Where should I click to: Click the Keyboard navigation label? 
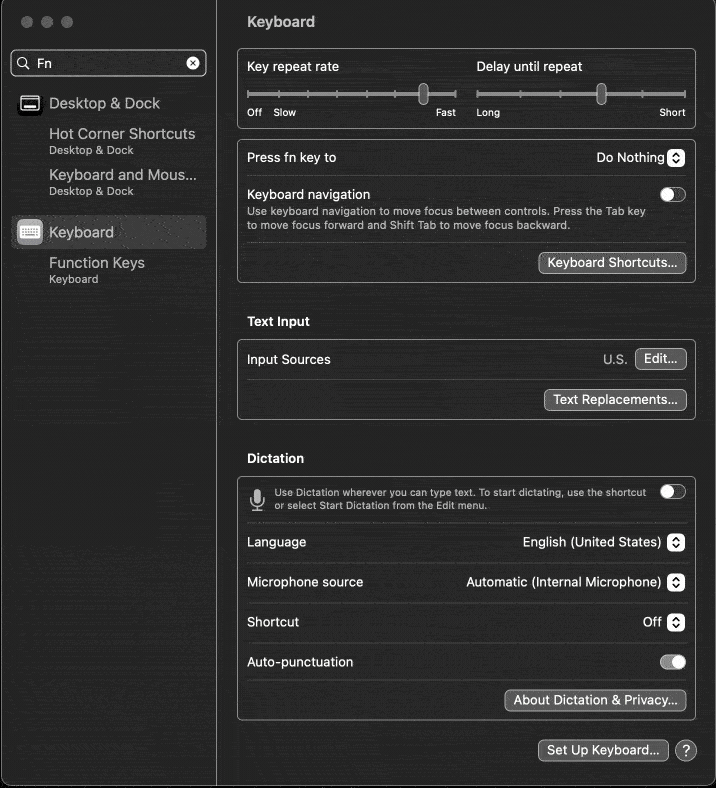click(x=309, y=194)
